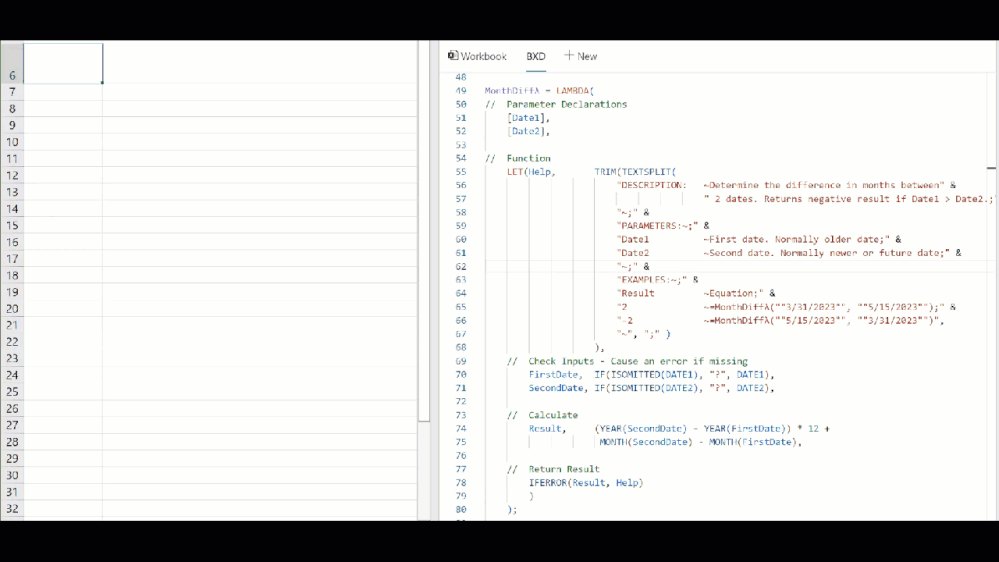Click the '// Return Result' comment line
The width and height of the screenshot is (999, 562).
[x=553, y=469]
